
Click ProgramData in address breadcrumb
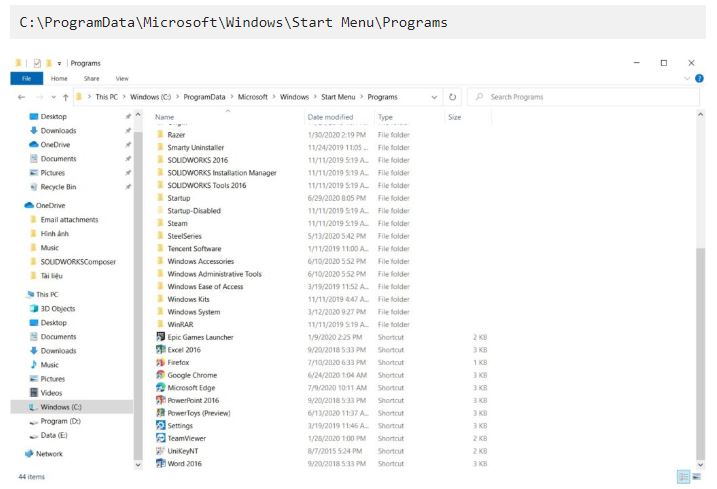[x=204, y=97]
